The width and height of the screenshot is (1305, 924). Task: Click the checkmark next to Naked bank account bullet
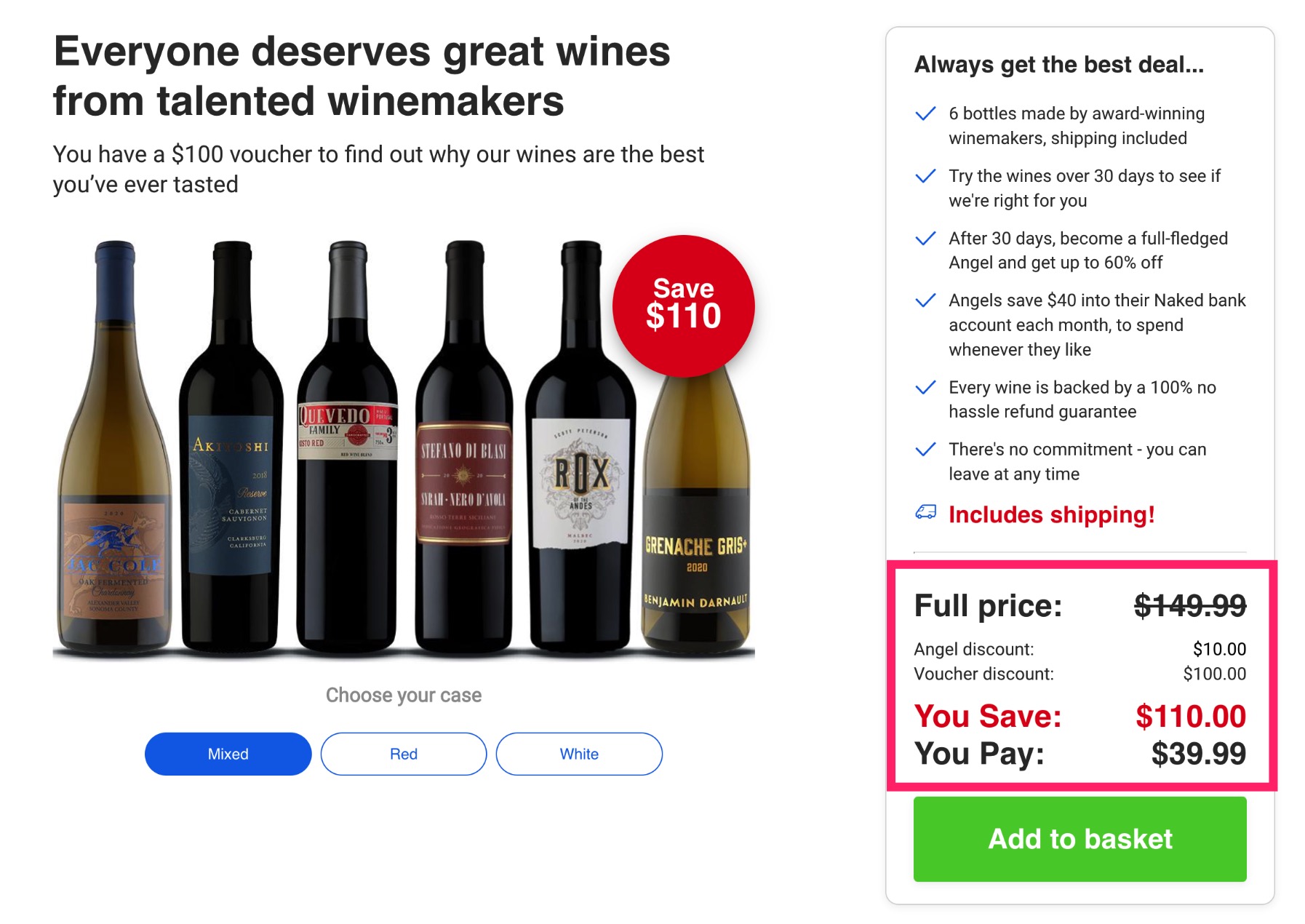tap(925, 300)
